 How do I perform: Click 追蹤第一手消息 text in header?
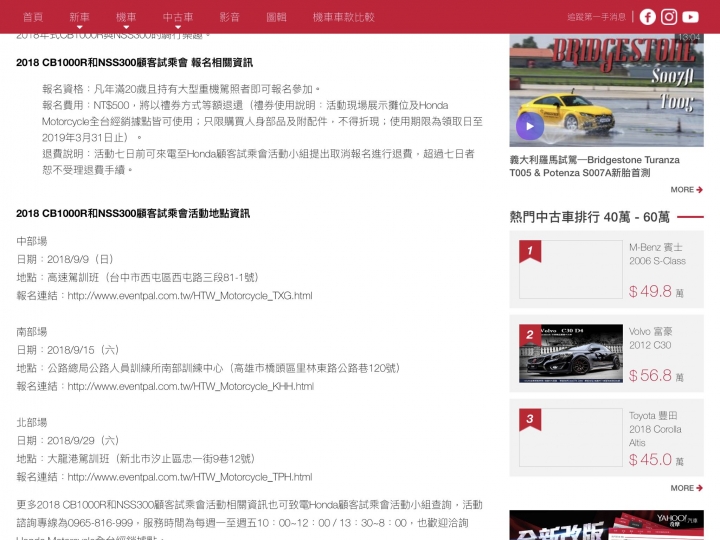pyautogui.click(x=596, y=17)
